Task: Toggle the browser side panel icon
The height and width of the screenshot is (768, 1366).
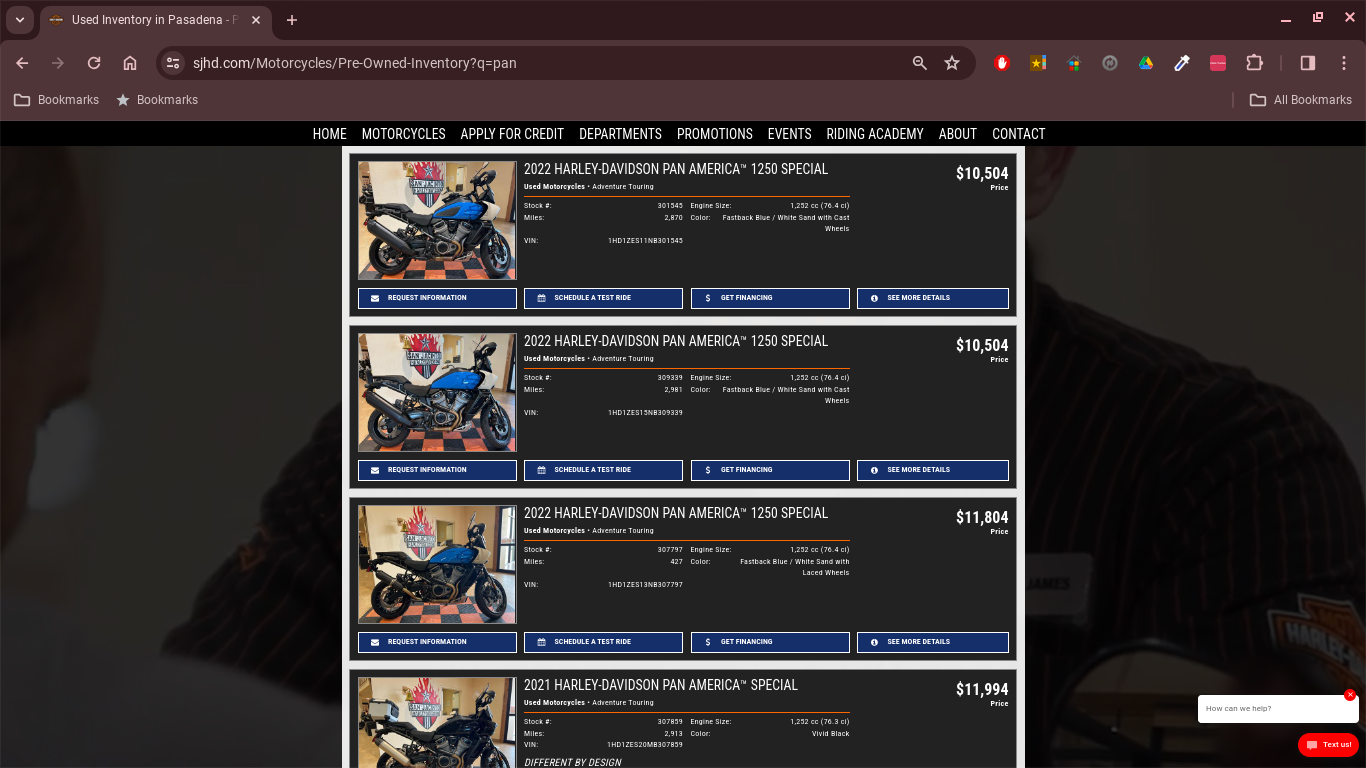Action: tap(1307, 63)
